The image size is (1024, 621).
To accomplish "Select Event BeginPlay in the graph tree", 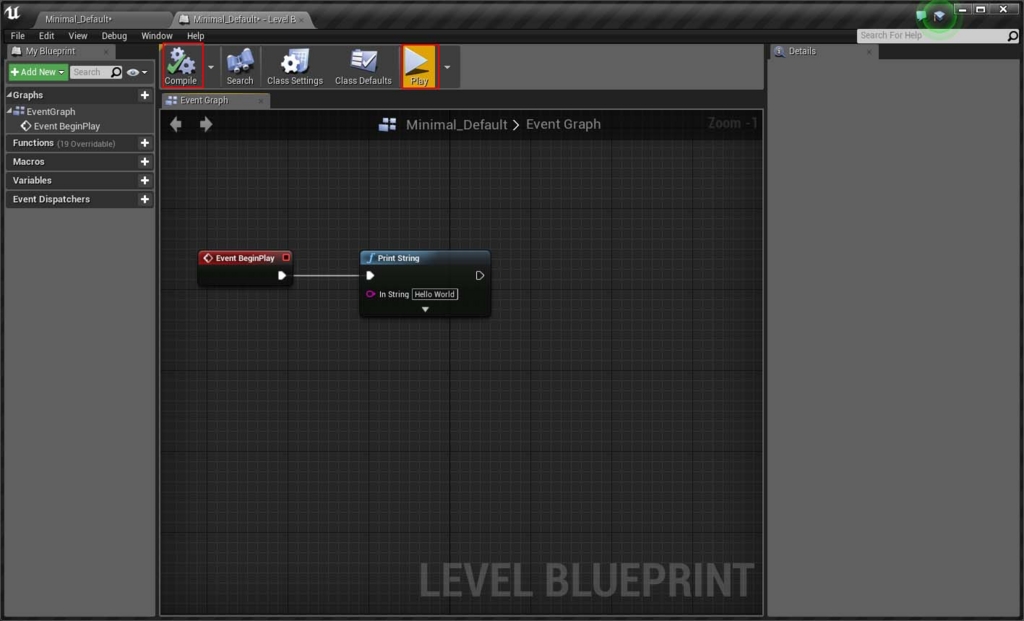I will 67,126.
